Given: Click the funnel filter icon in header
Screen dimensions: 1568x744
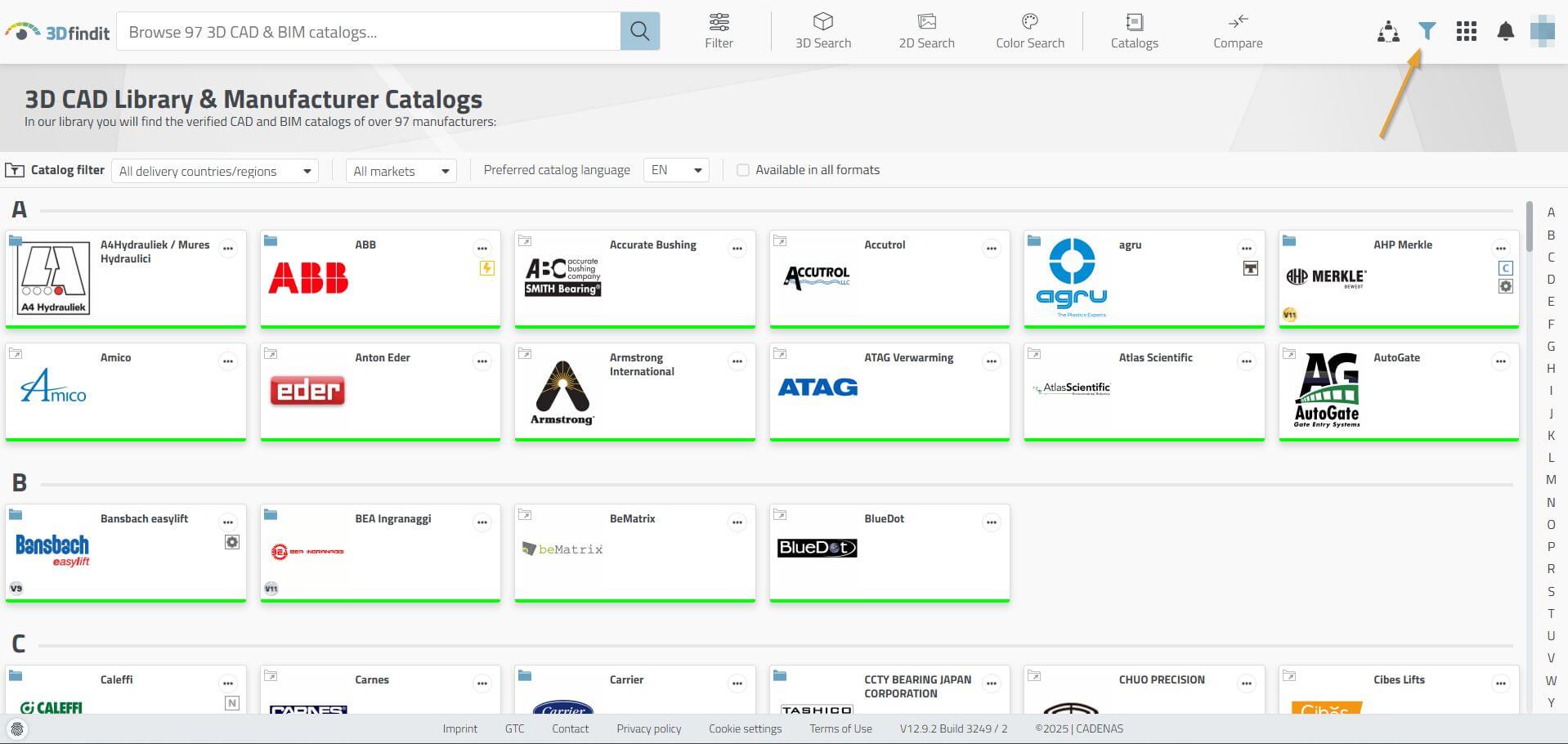Looking at the screenshot, I should pos(1427,31).
